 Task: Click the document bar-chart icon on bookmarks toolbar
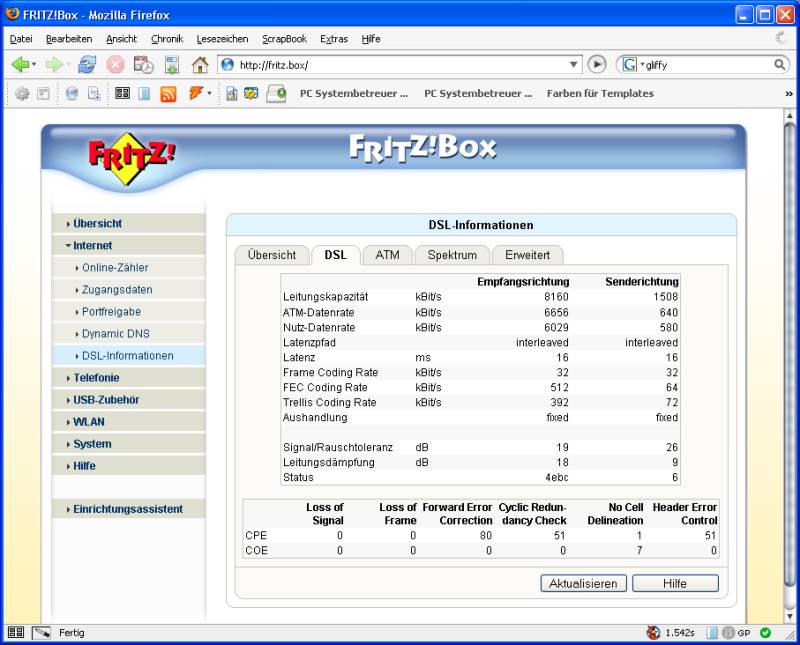pos(231,94)
